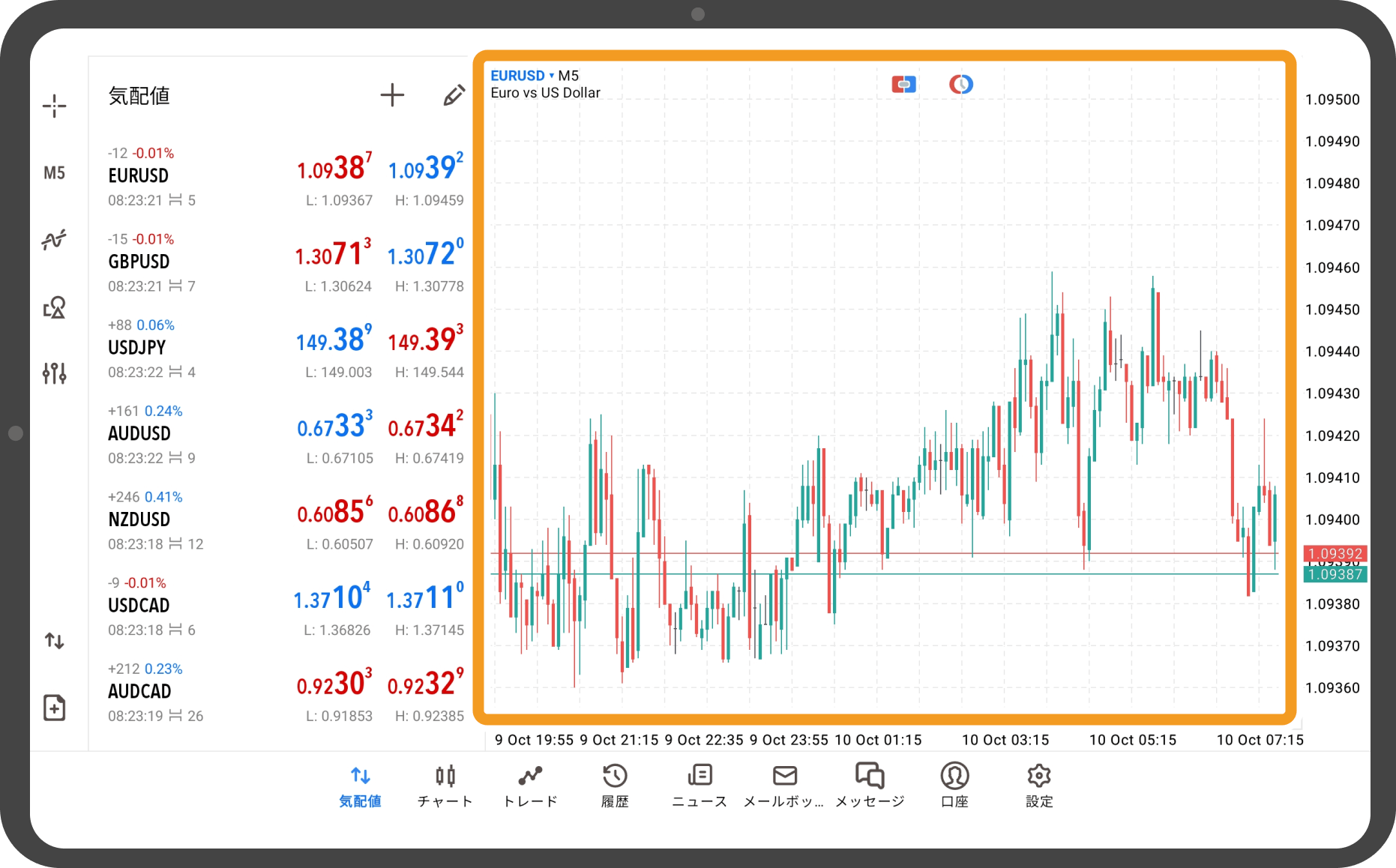Select the USDJPY row in quotes
Image resolution: width=1396 pixels, height=868 pixels.
coord(137,348)
